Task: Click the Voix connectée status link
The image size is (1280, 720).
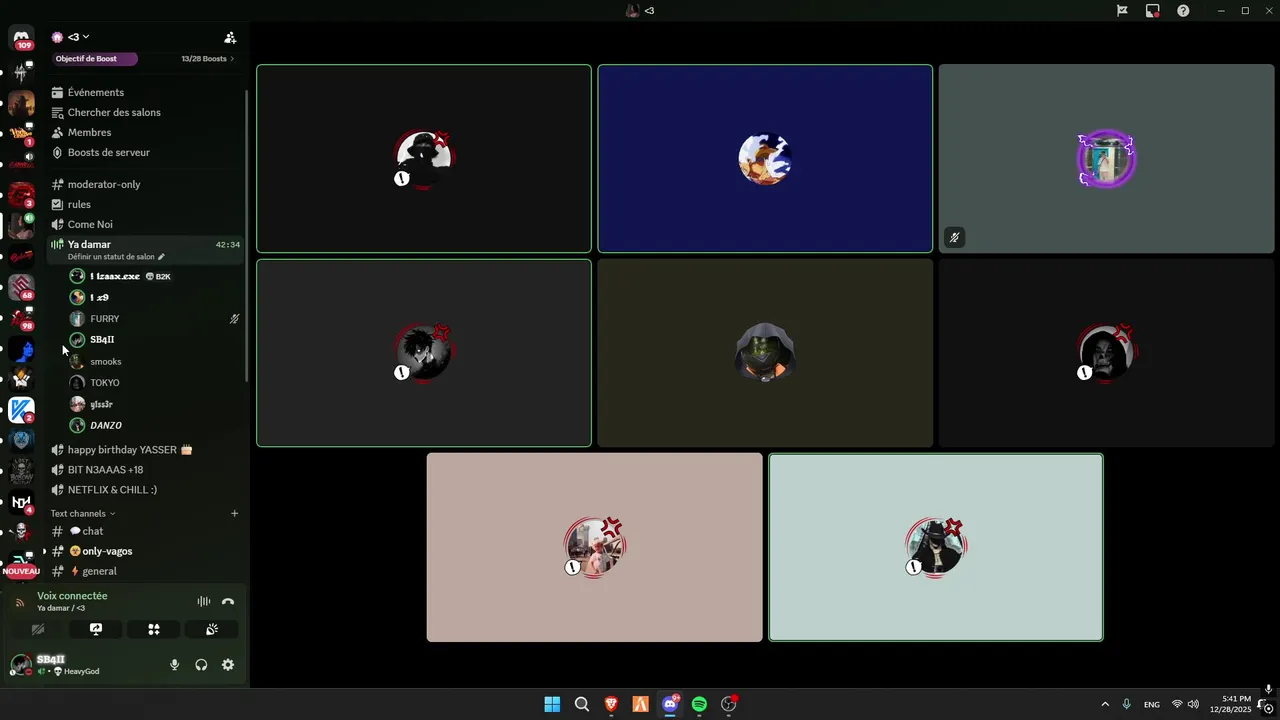Action: (72, 596)
